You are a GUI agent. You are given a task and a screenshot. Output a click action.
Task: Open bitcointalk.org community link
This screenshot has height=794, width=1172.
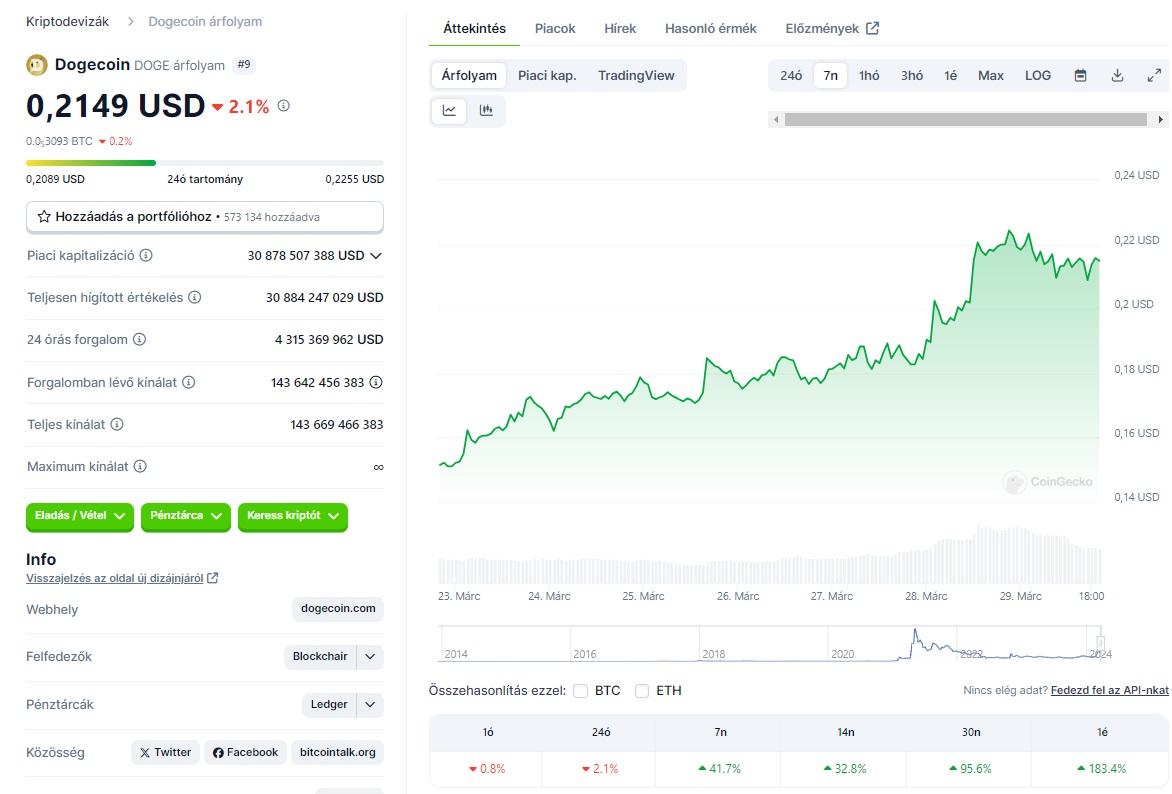point(338,752)
